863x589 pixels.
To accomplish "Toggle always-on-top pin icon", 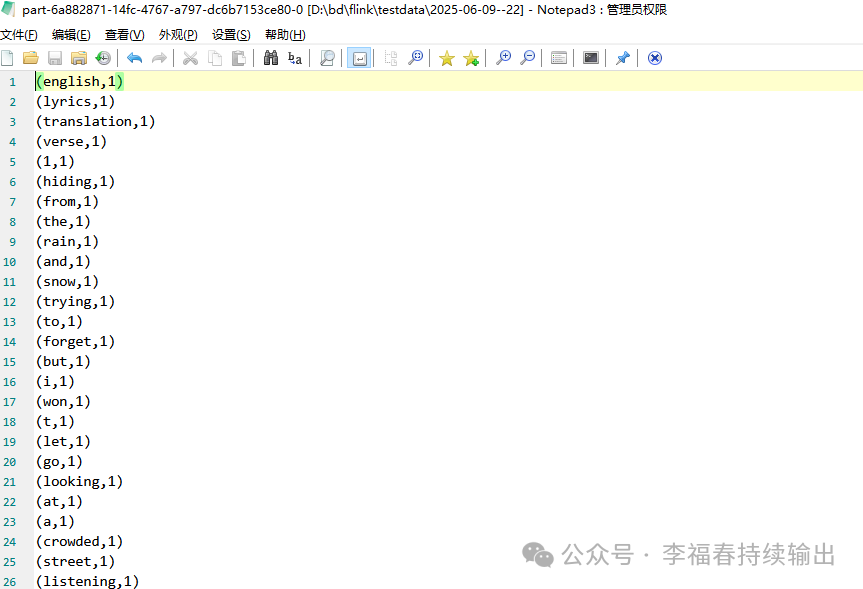I will point(622,58).
